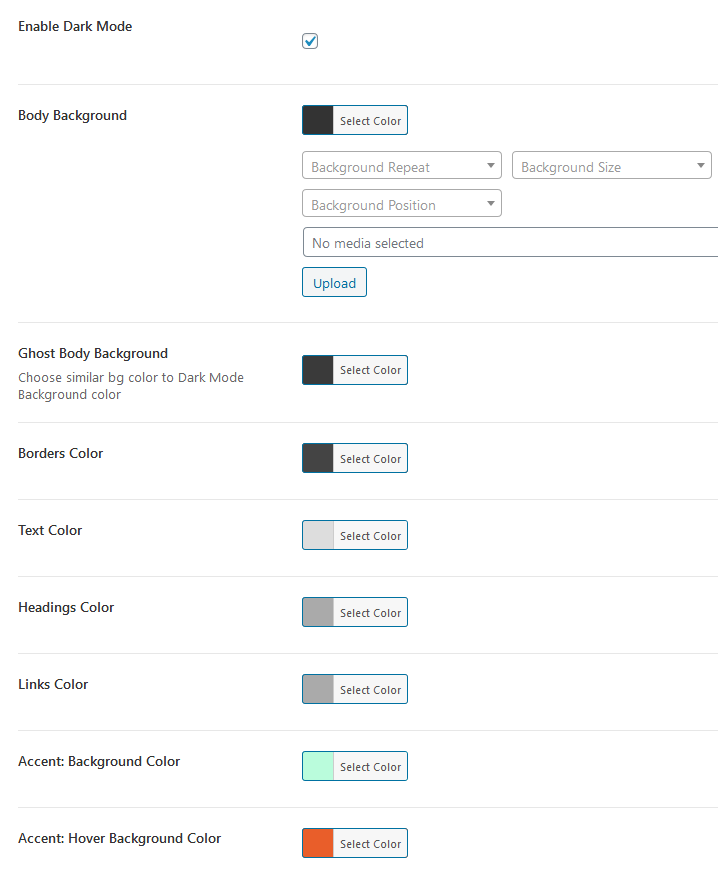Click the Borders Color swatch
Screen dimensions: 718x877
319,459
